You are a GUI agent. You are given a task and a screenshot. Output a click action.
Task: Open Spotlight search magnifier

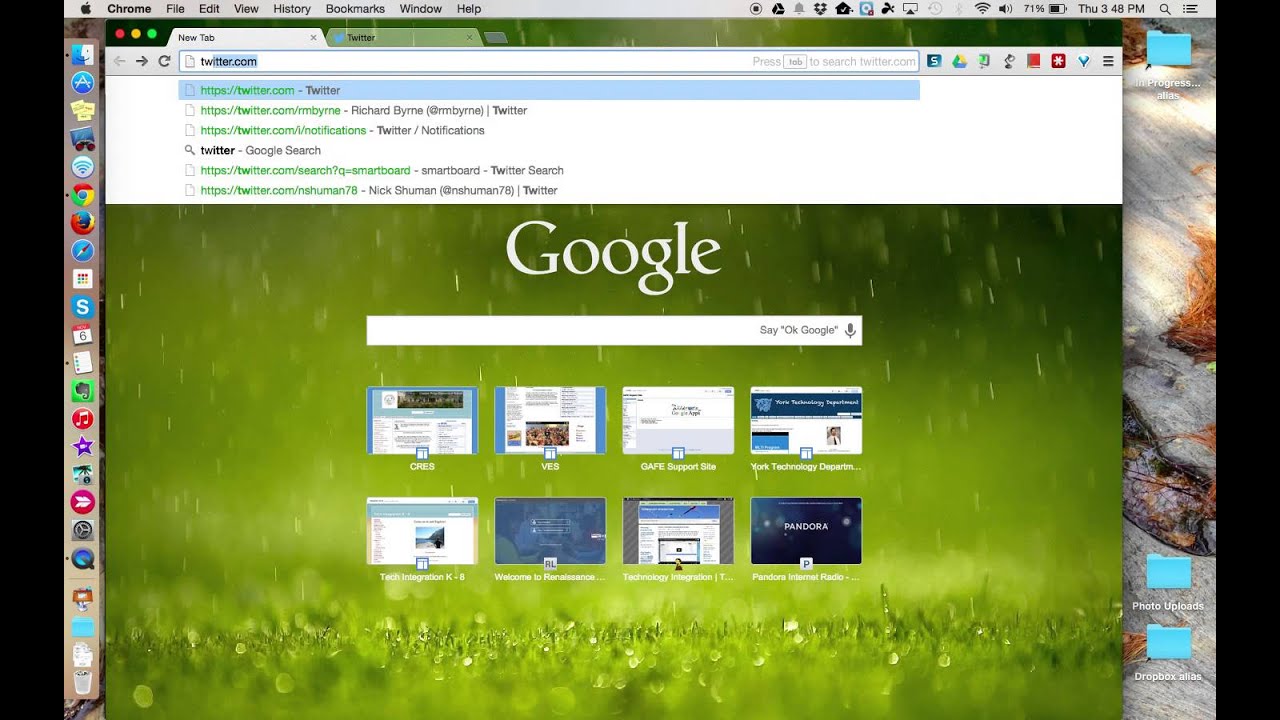click(1165, 9)
